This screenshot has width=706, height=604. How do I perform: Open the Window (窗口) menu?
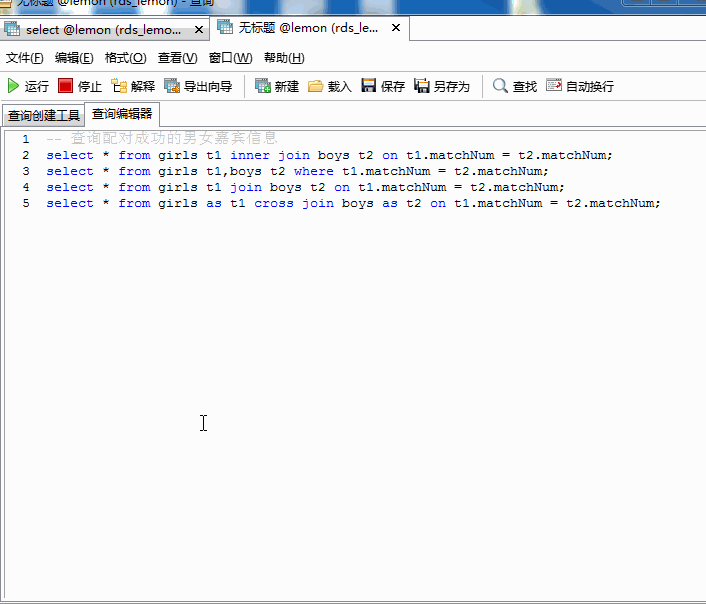click(230, 58)
